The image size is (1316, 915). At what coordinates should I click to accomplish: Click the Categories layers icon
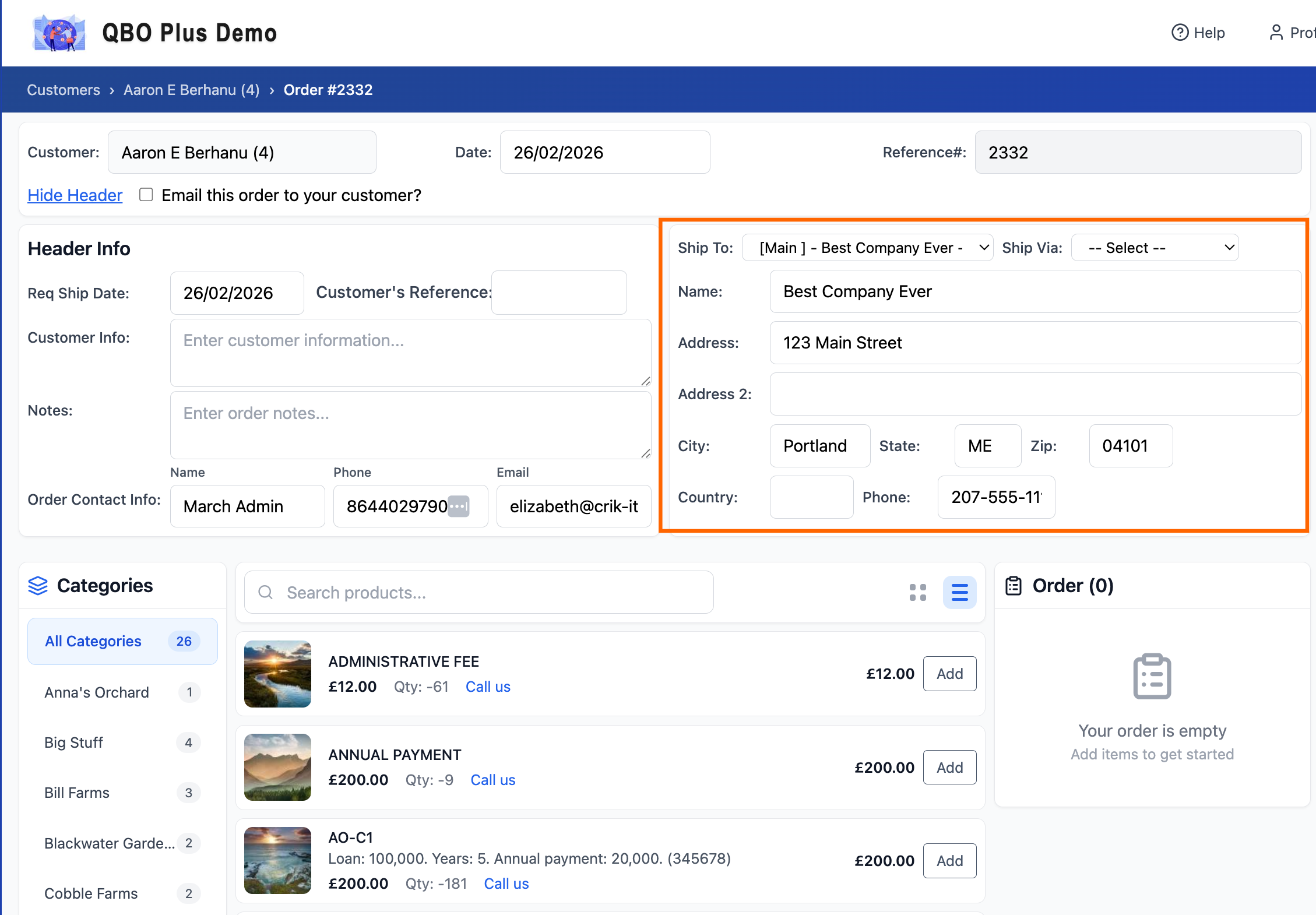38,586
